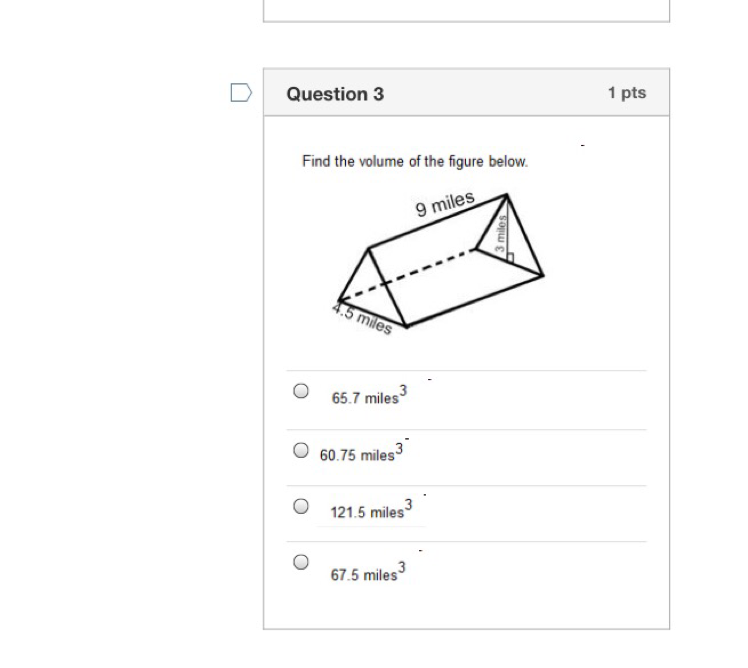Click the 1 pts point value
748x668 pixels.
tap(626, 93)
